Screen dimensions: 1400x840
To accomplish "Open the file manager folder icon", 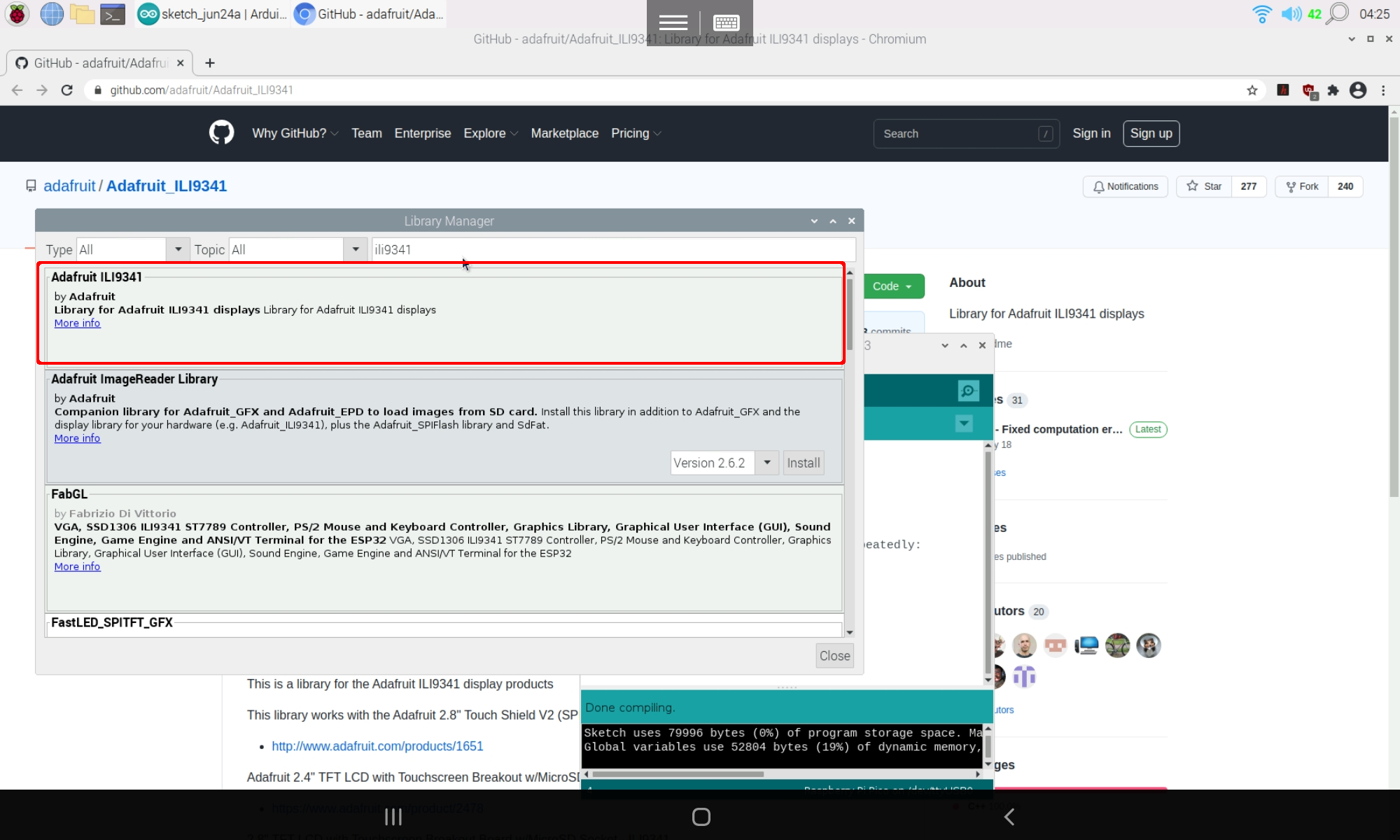I will click(82, 13).
